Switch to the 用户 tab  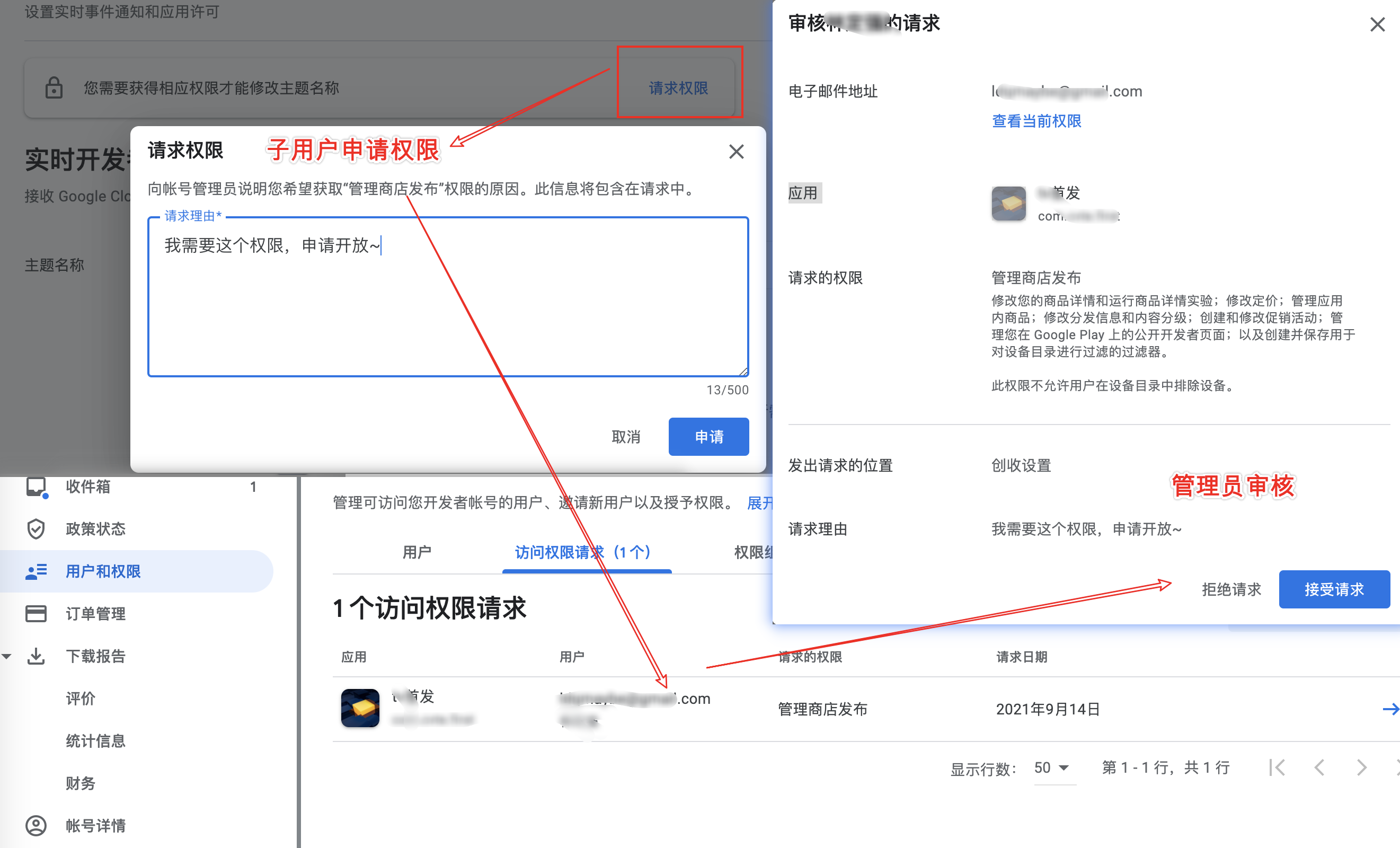[x=417, y=552]
